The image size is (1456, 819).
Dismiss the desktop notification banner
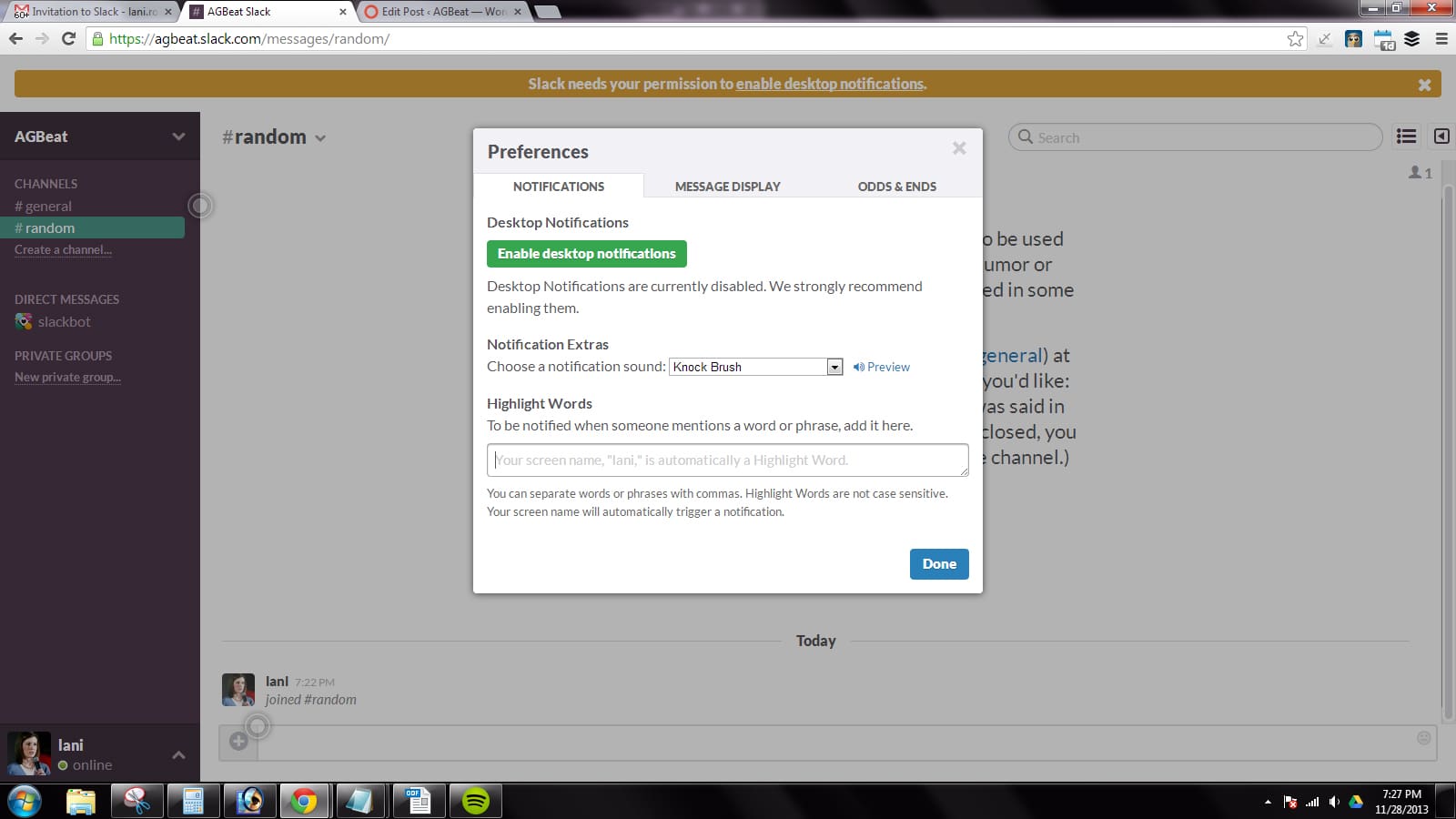click(x=1424, y=85)
